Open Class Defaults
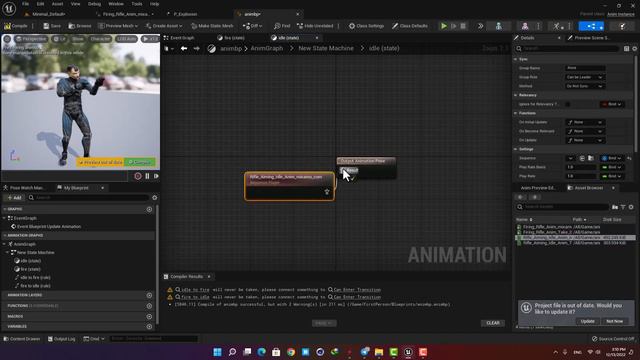The width and height of the screenshot is (640, 360). 410,26
